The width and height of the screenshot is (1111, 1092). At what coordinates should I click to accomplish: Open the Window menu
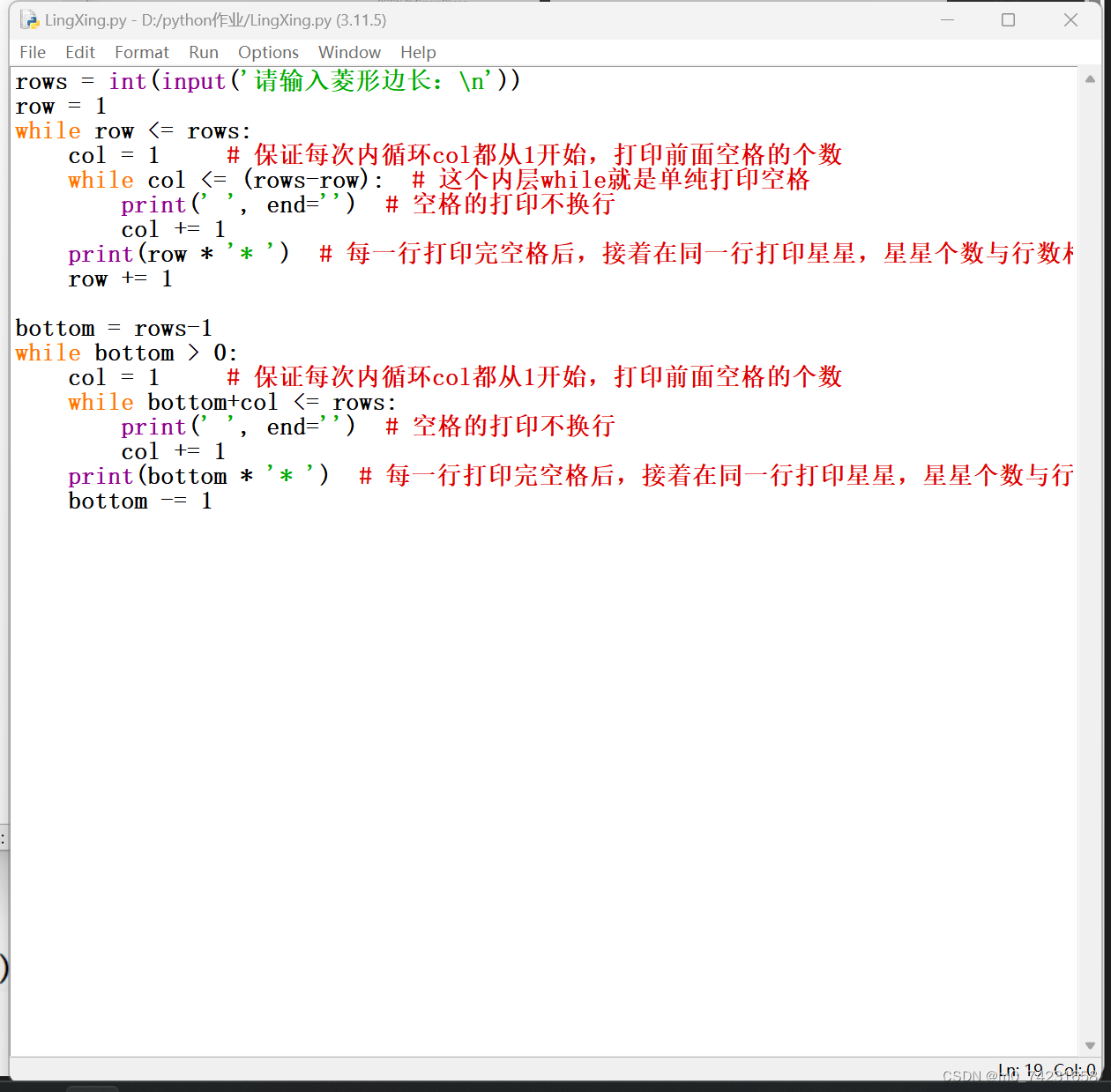(349, 53)
